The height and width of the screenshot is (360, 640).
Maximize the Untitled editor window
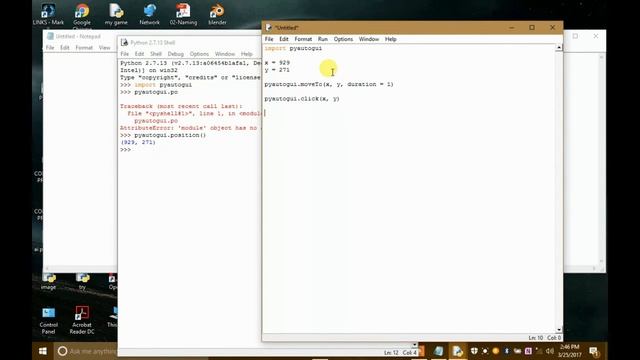(532, 27)
